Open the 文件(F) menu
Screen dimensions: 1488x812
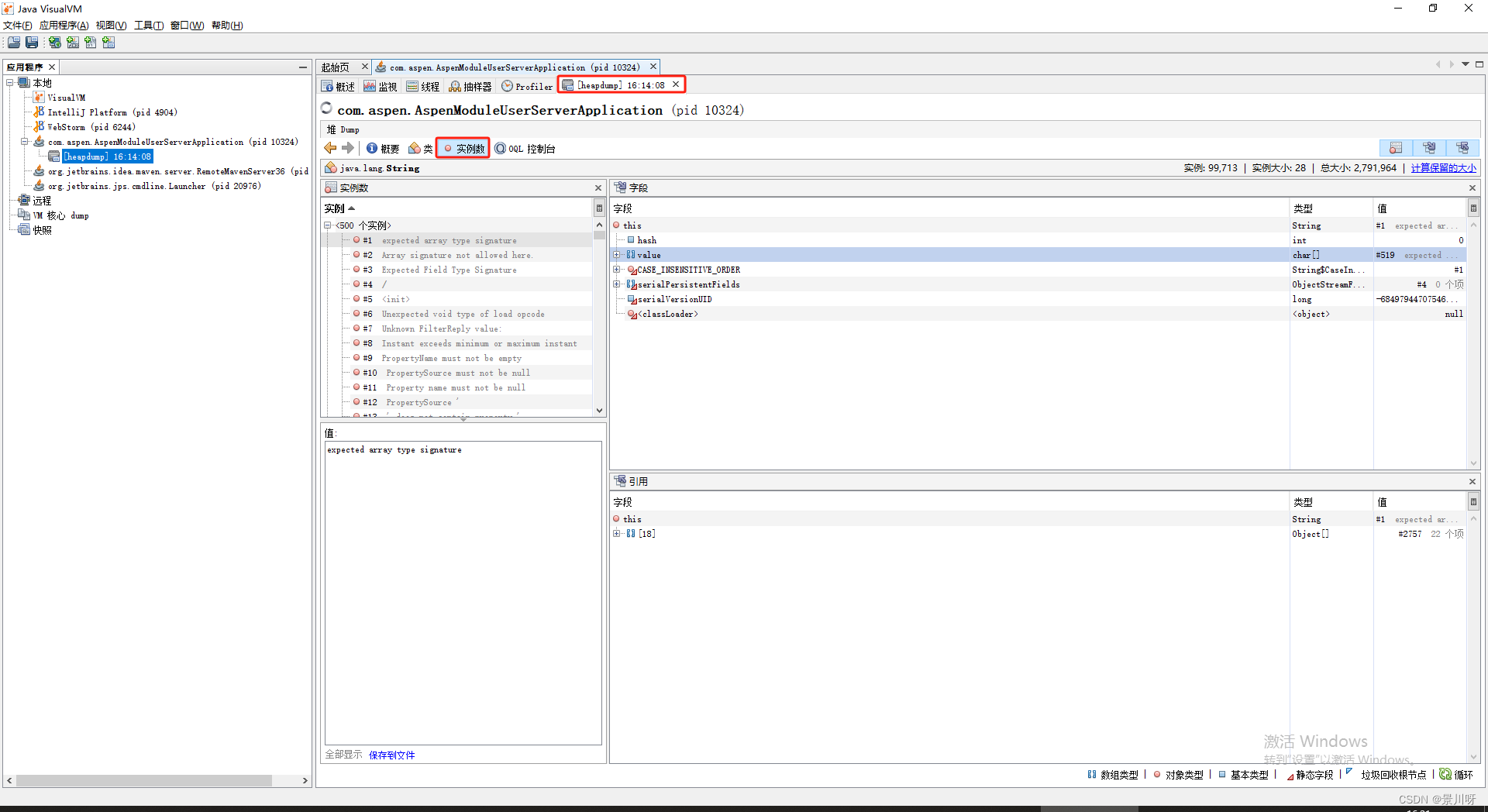click(18, 26)
